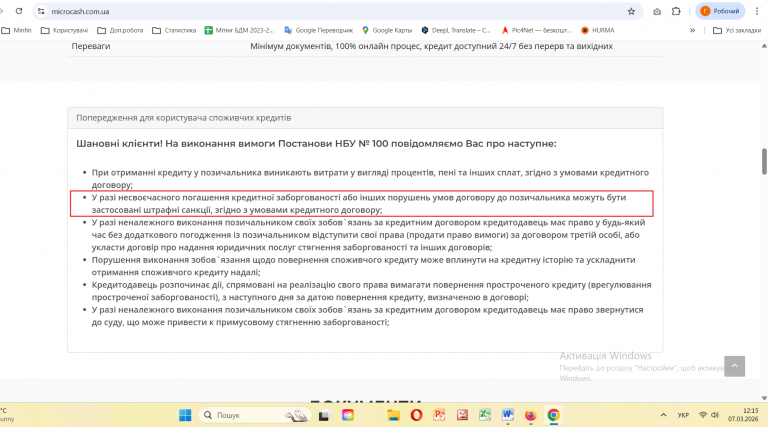Click the scrollbar up arrow
This screenshot has width=768, height=427.
[x=764, y=46]
